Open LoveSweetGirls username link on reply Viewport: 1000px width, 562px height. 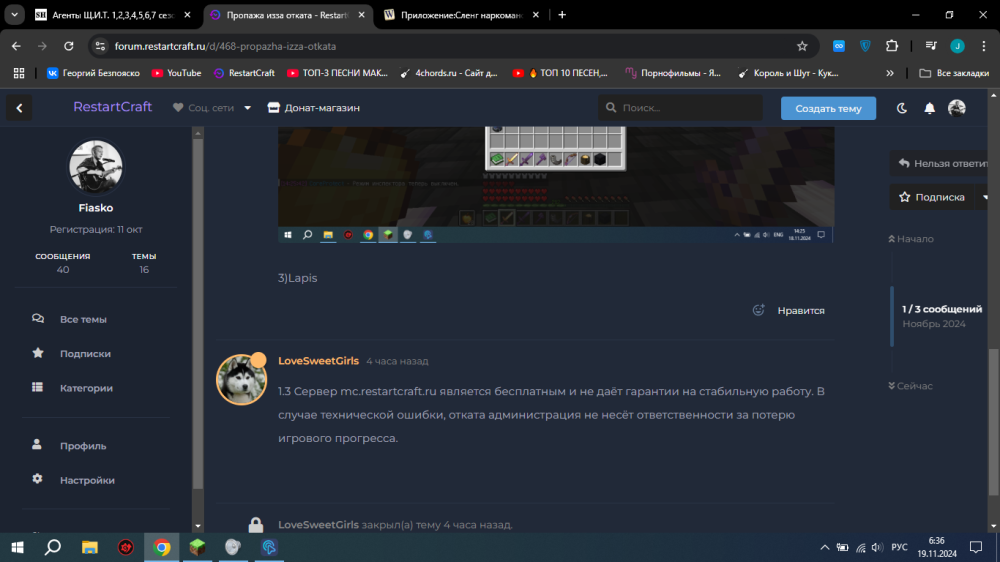(x=318, y=360)
